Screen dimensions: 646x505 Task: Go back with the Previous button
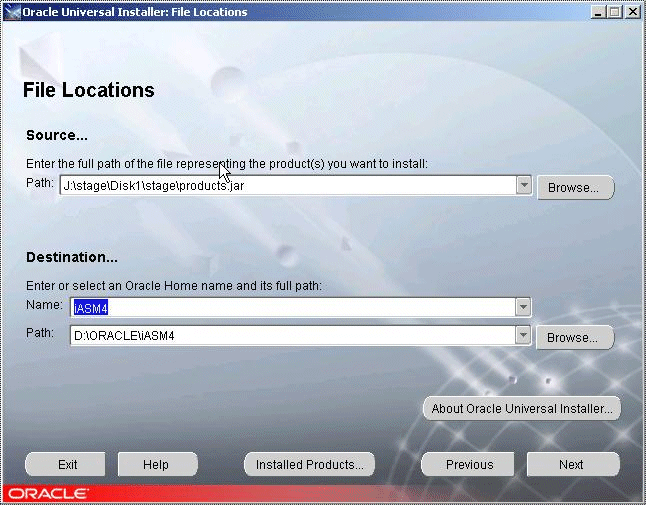point(467,464)
